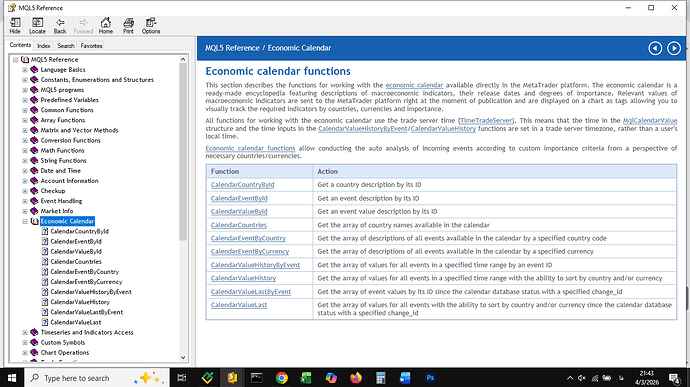This screenshot has height=387, width=690.
Task: Click the Language Basics book icon
Action: coord(34,70)
